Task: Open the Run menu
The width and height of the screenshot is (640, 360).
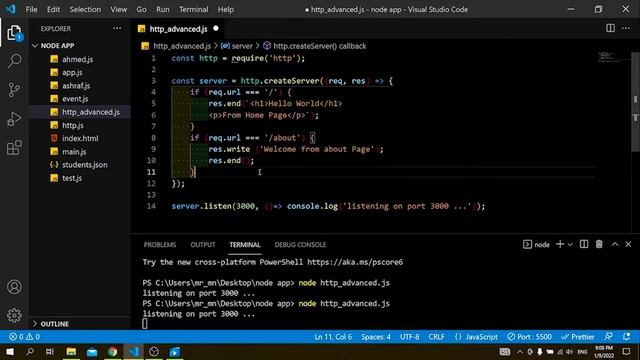Action: pos(162,9)
